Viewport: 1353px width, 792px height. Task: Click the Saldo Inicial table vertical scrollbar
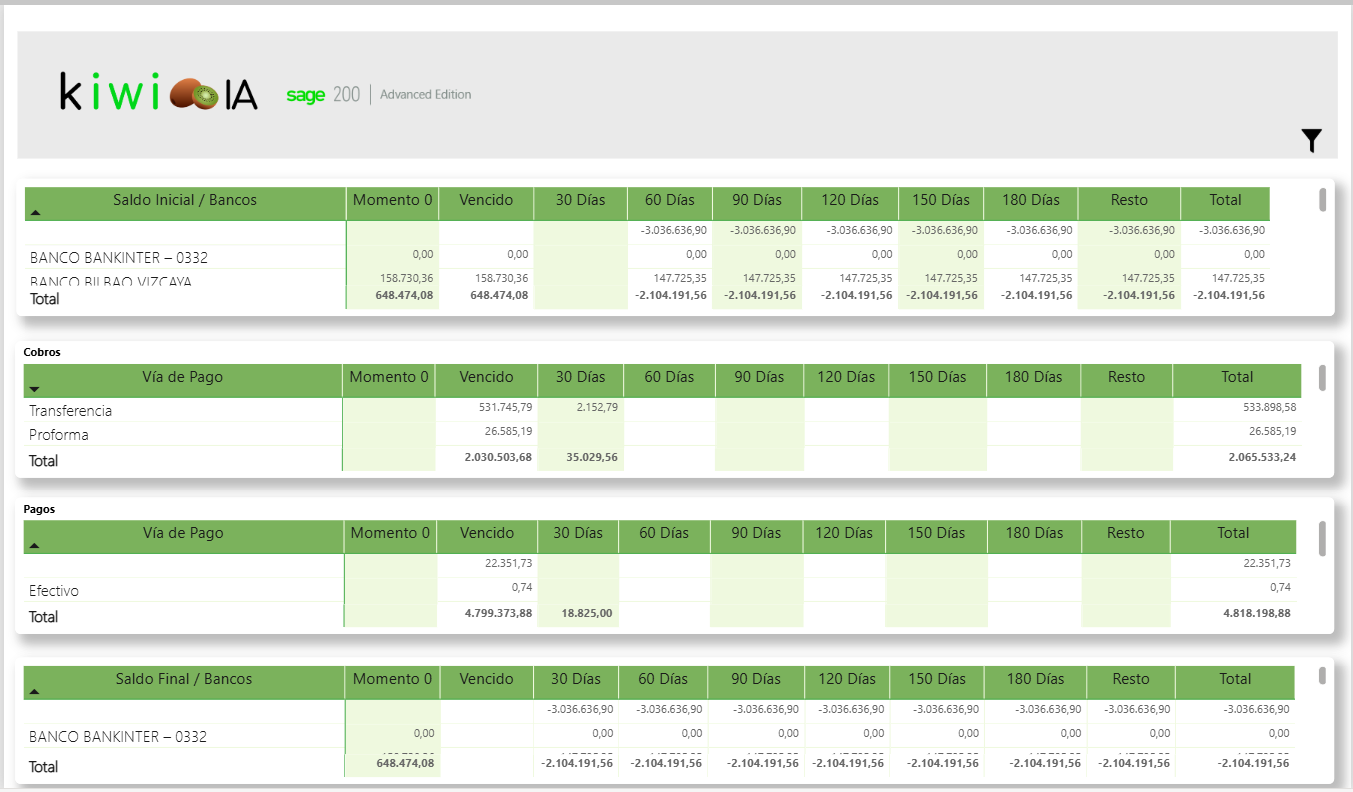coord(1322,200)
